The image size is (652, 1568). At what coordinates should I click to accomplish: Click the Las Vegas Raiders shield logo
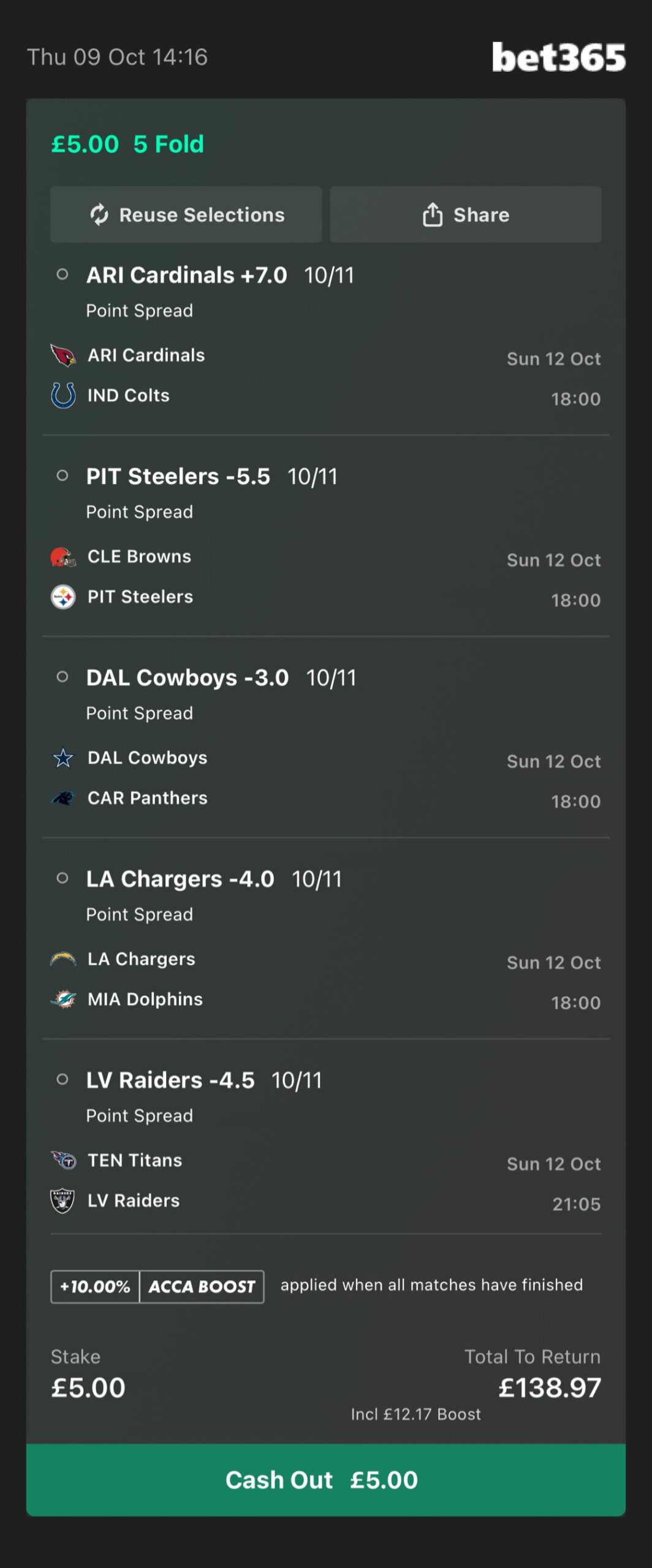tap(63, 1201)
